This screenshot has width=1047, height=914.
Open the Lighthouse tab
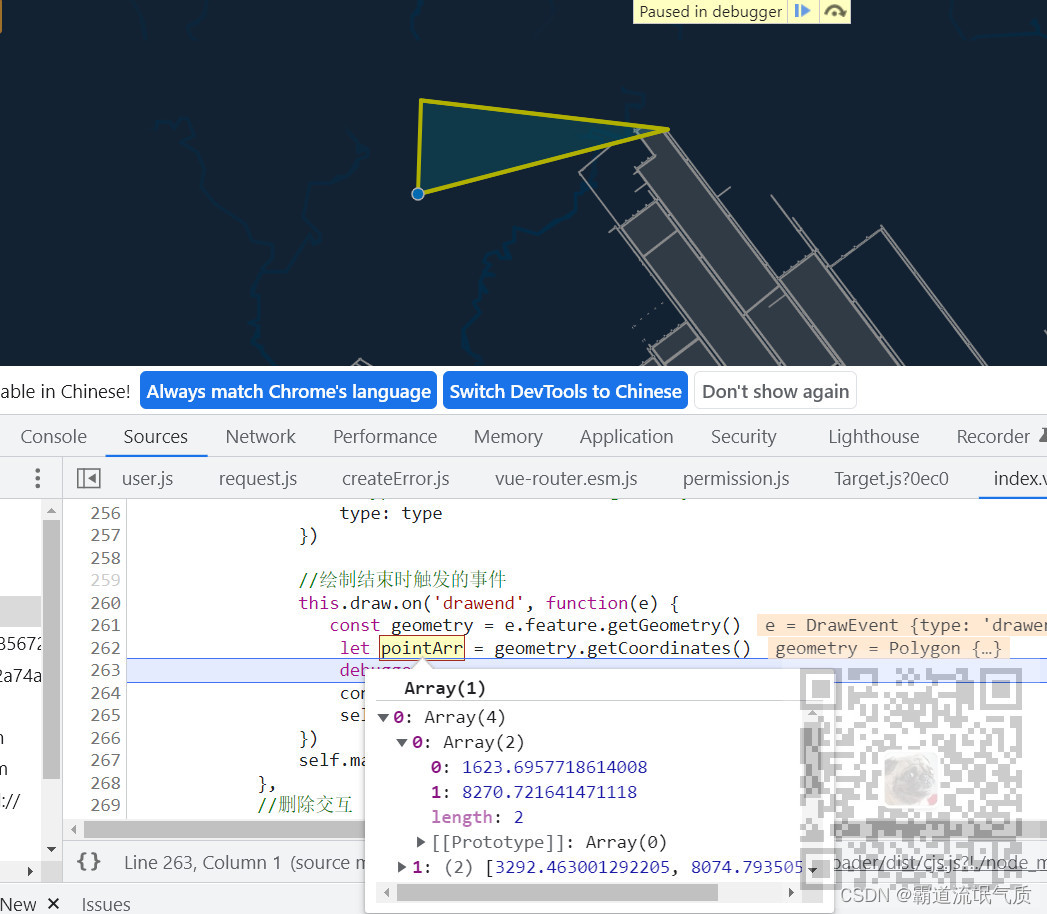click(873, 437)
